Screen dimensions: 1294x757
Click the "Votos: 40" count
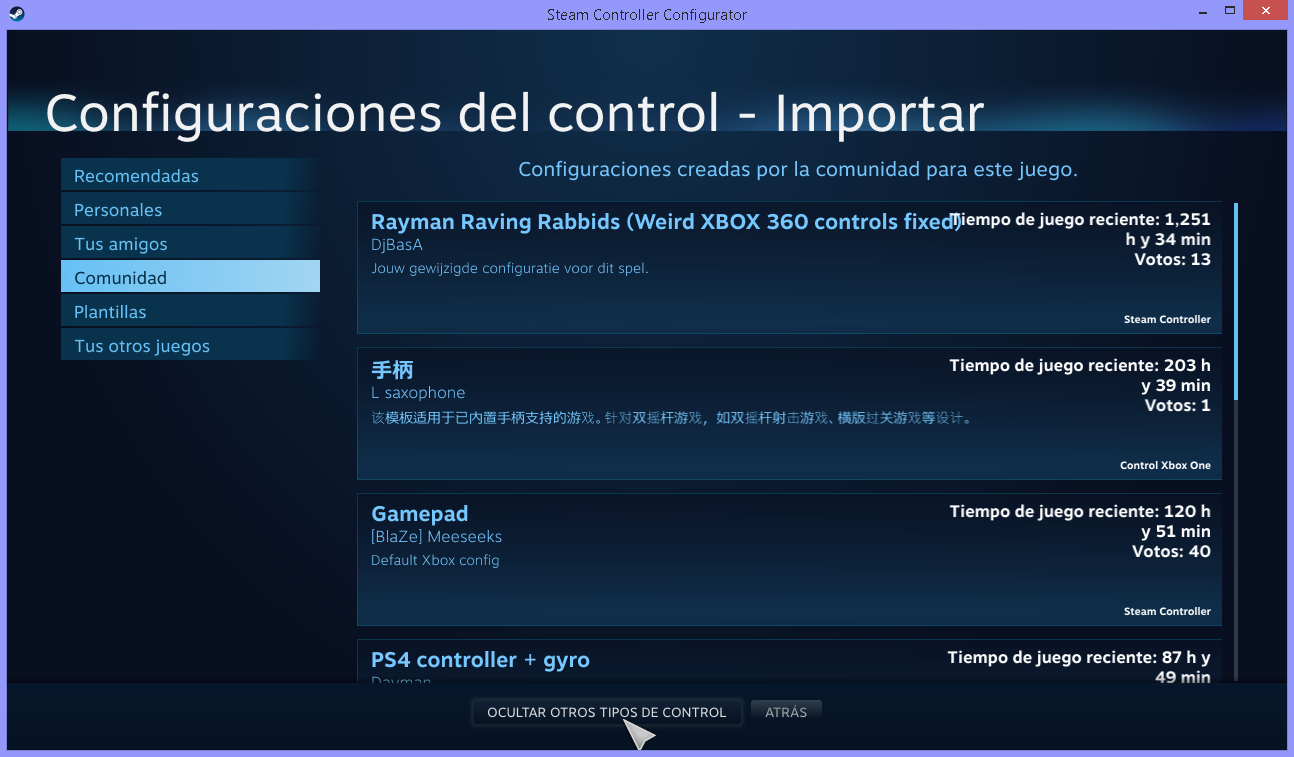(1171, 552)
